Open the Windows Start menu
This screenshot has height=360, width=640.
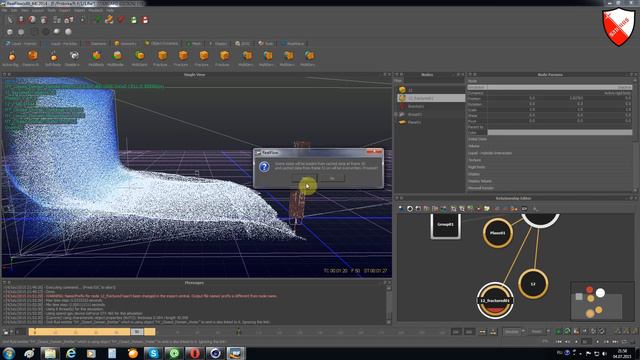tap(9, 353)
